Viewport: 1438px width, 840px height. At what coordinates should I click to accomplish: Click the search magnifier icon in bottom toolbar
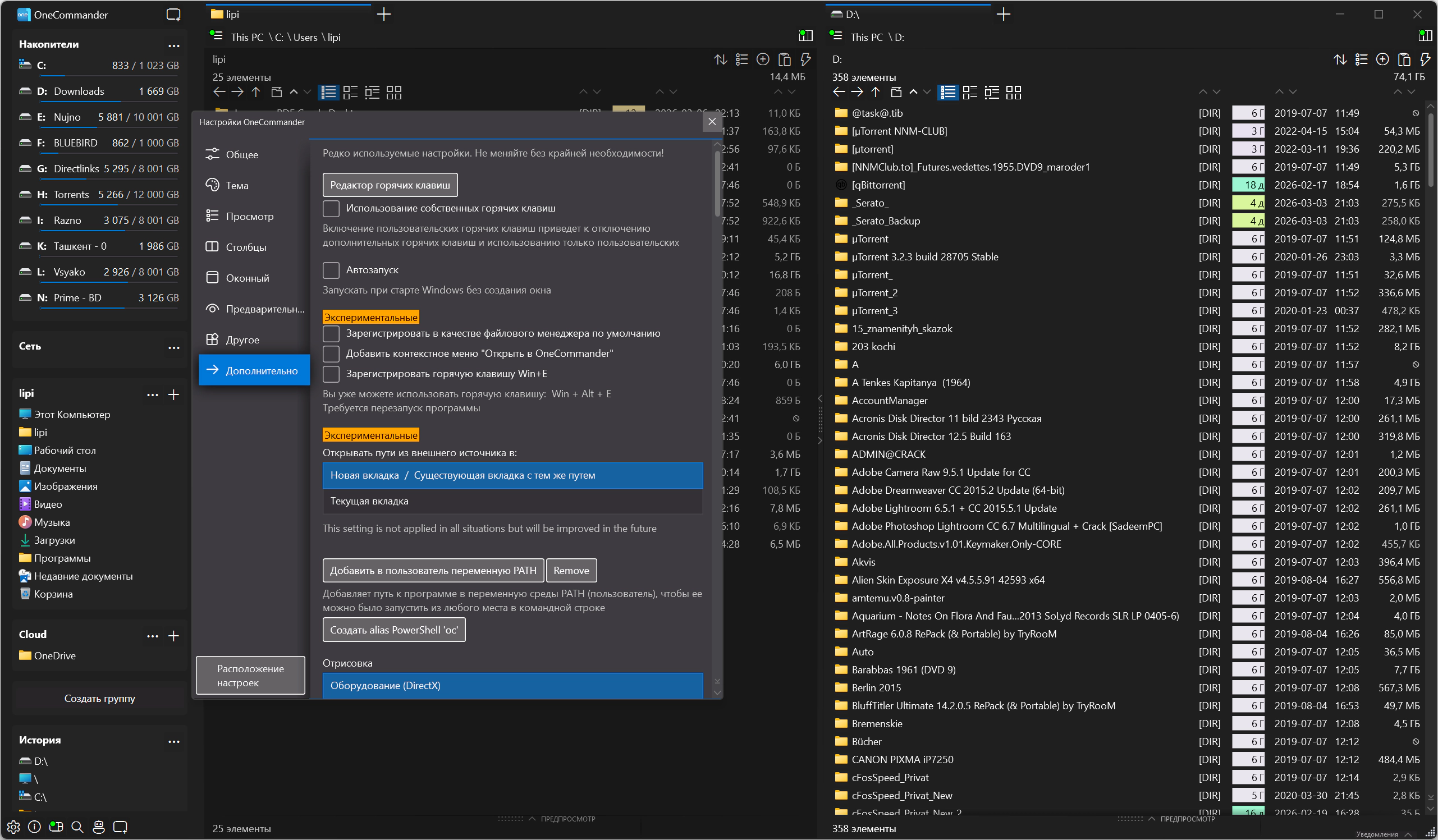point(77,827)
